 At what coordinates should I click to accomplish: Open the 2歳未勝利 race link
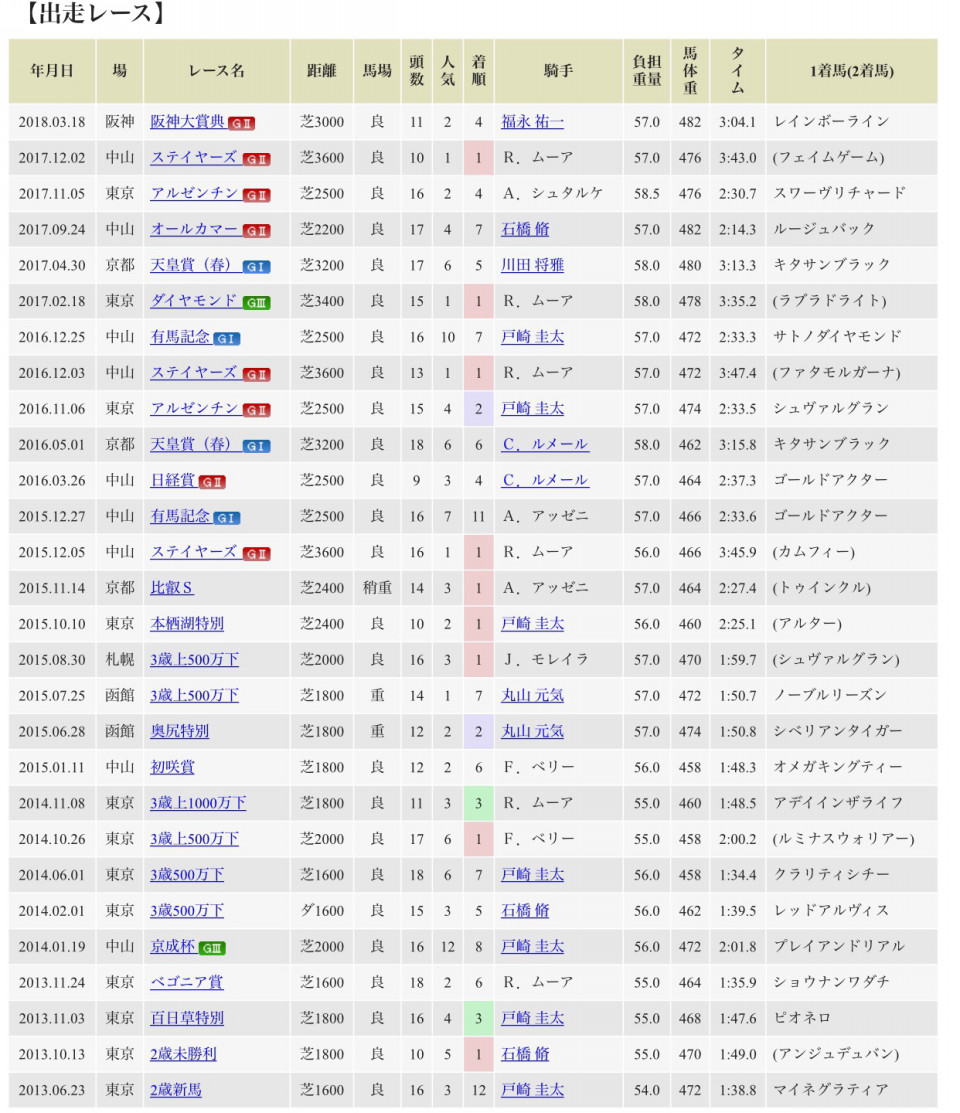pyautogui.click(x=183, y=1054)
